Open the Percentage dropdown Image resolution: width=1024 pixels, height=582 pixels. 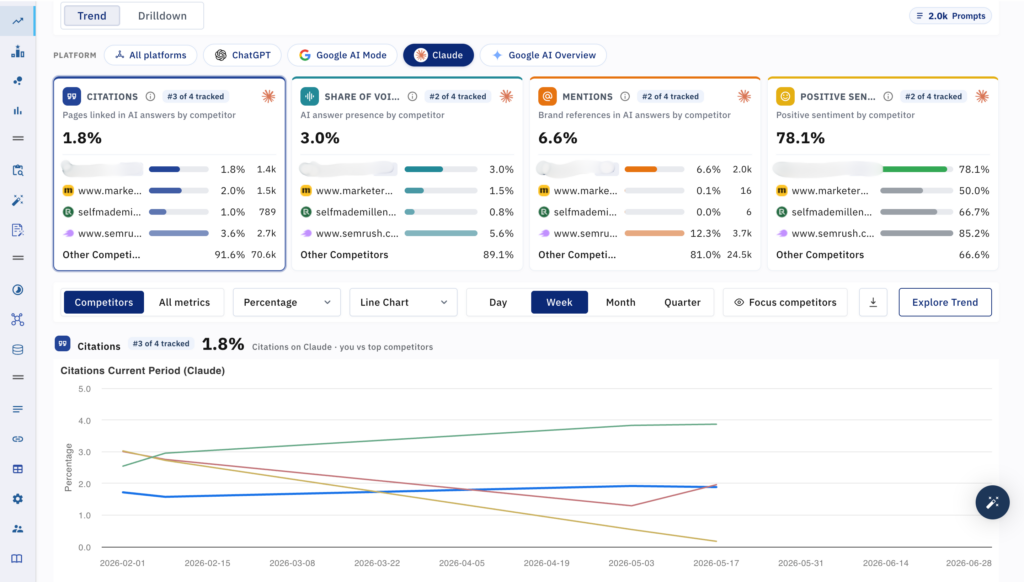pyautogui.click(x=287, y=302)
